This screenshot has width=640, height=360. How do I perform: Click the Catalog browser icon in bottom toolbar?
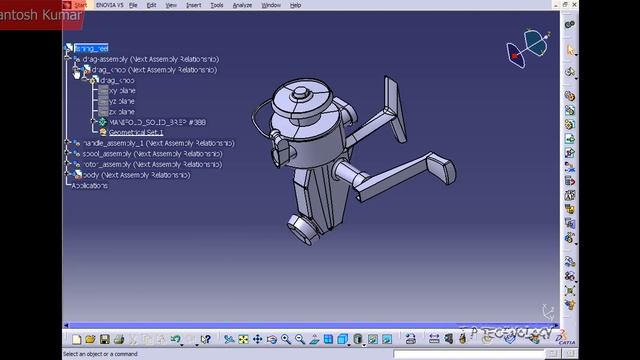(x=411, y=338)
